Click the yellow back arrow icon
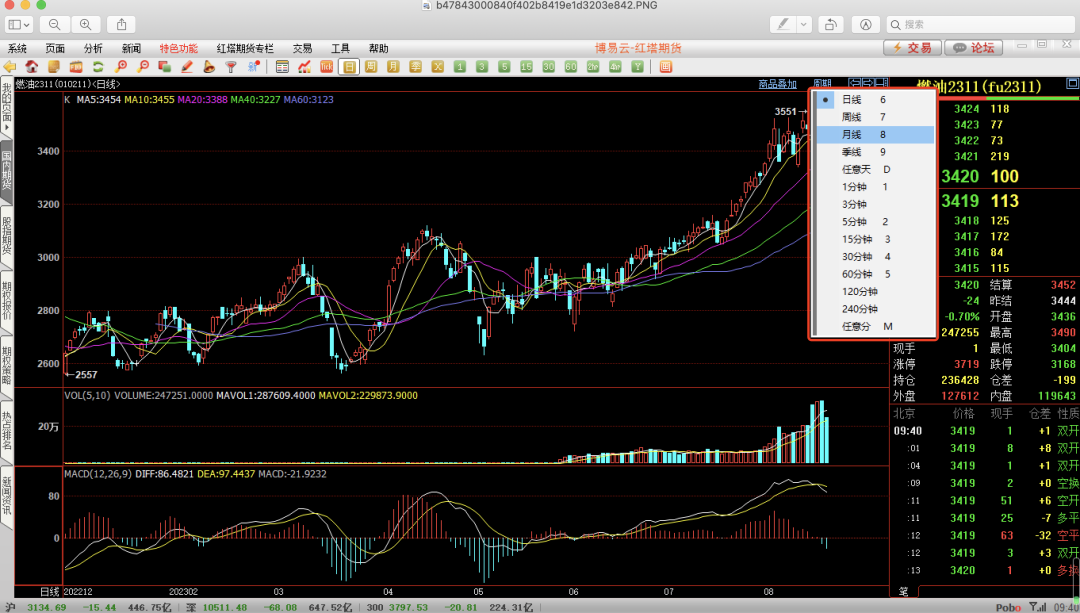The image size is (1080, 613). 10,67
